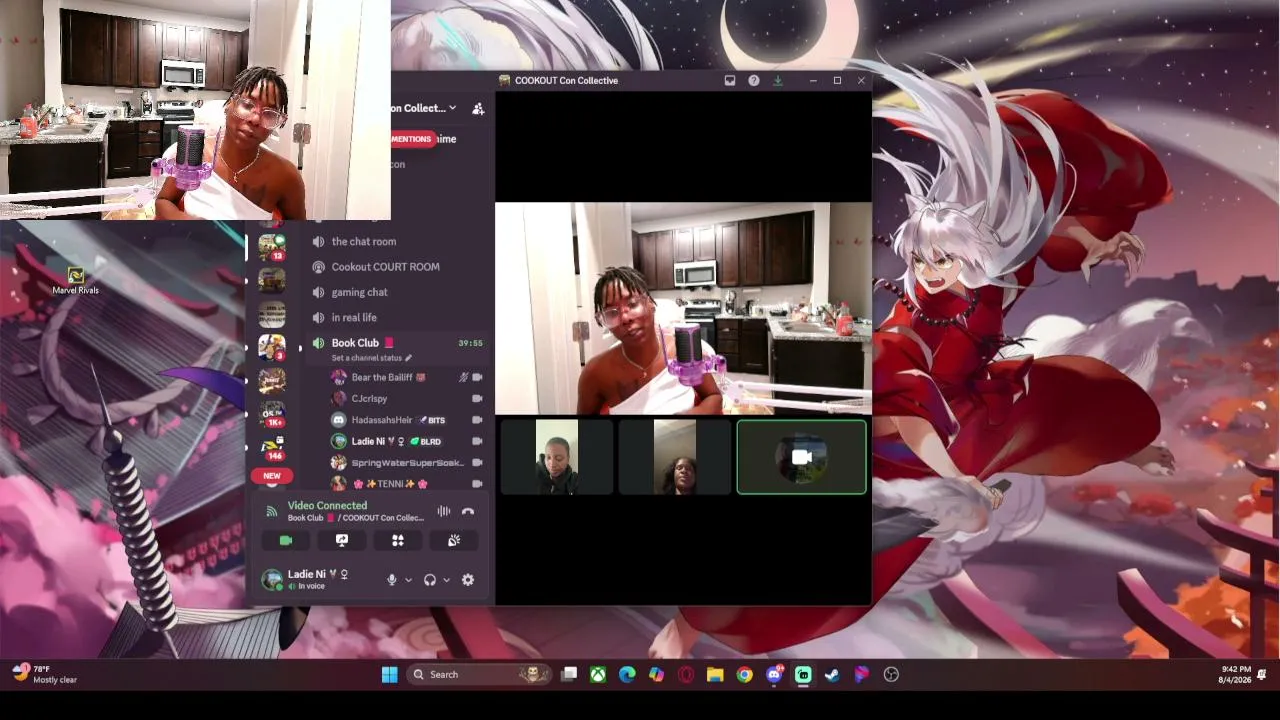Mute the microphone in user panel

point(392,580)
